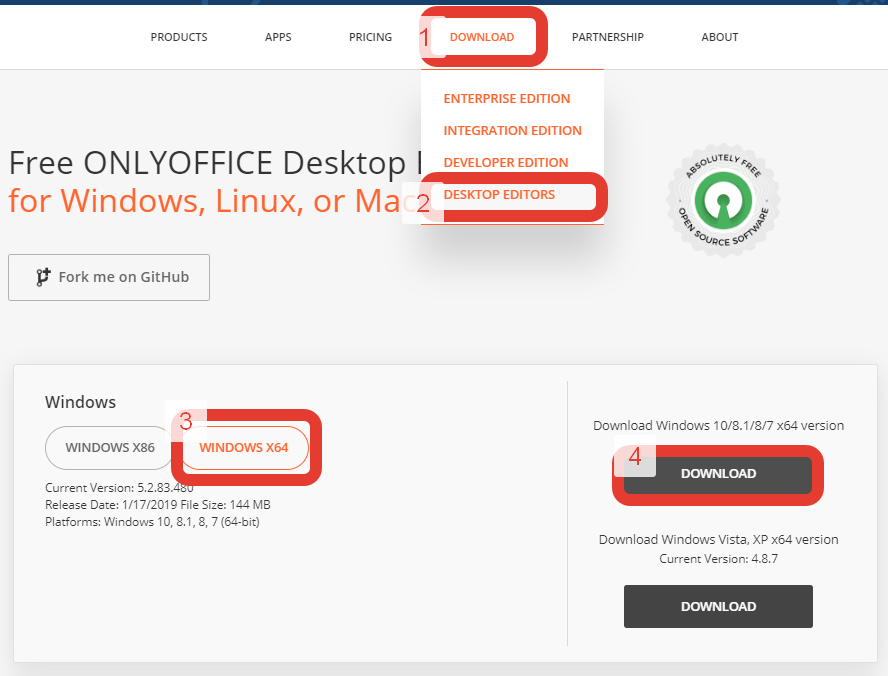Click the Current Version: 4.8.7 text
The height and width of the screenshot is (676, 888).
click(718, 559)
